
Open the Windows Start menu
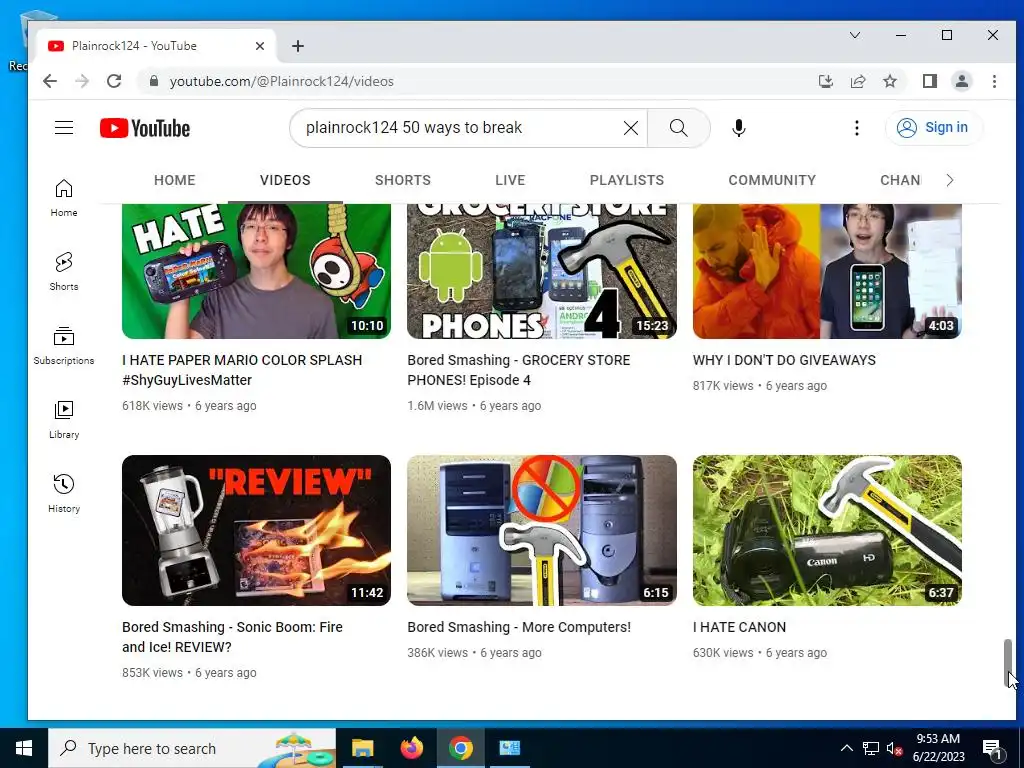coord(24,748)
